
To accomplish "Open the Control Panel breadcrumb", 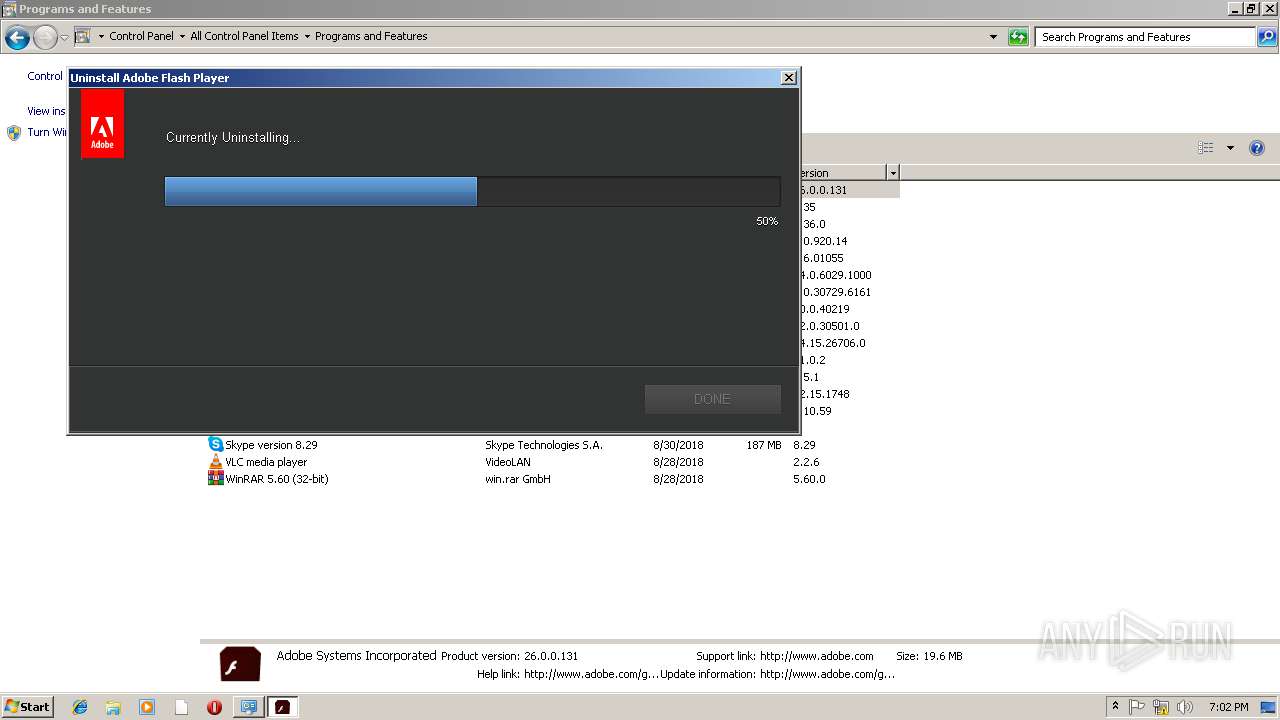I will 141,36.
